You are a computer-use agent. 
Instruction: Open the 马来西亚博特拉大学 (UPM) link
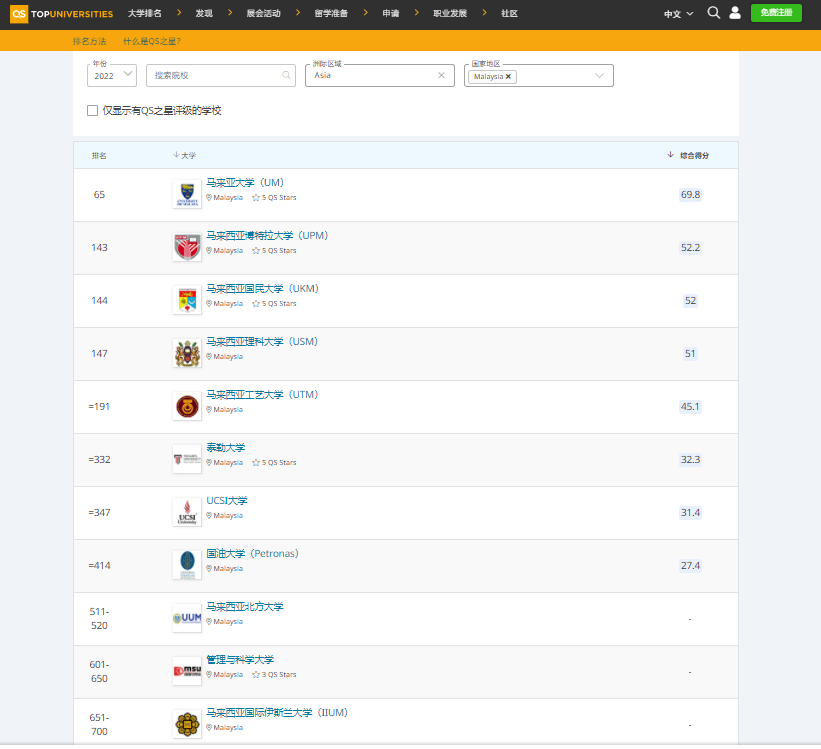267,236
